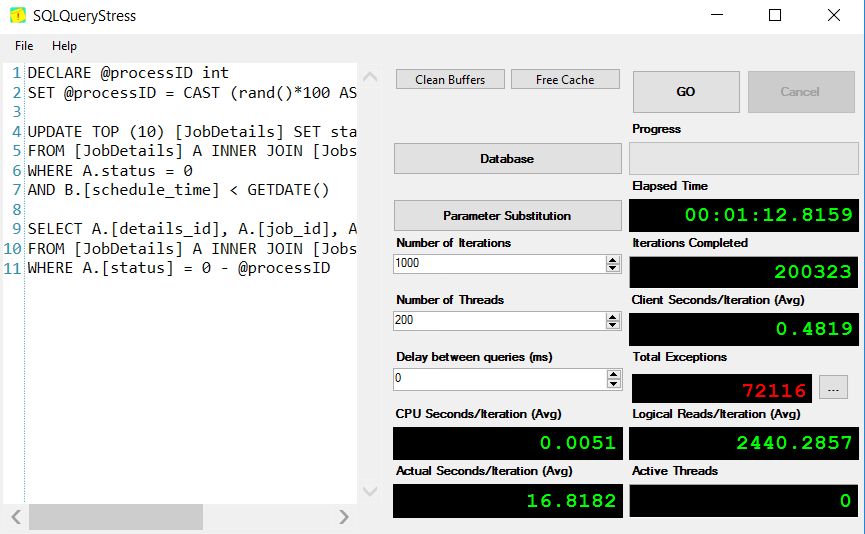
Task: Click the Number of Threads input field
Action: [498, 320]
